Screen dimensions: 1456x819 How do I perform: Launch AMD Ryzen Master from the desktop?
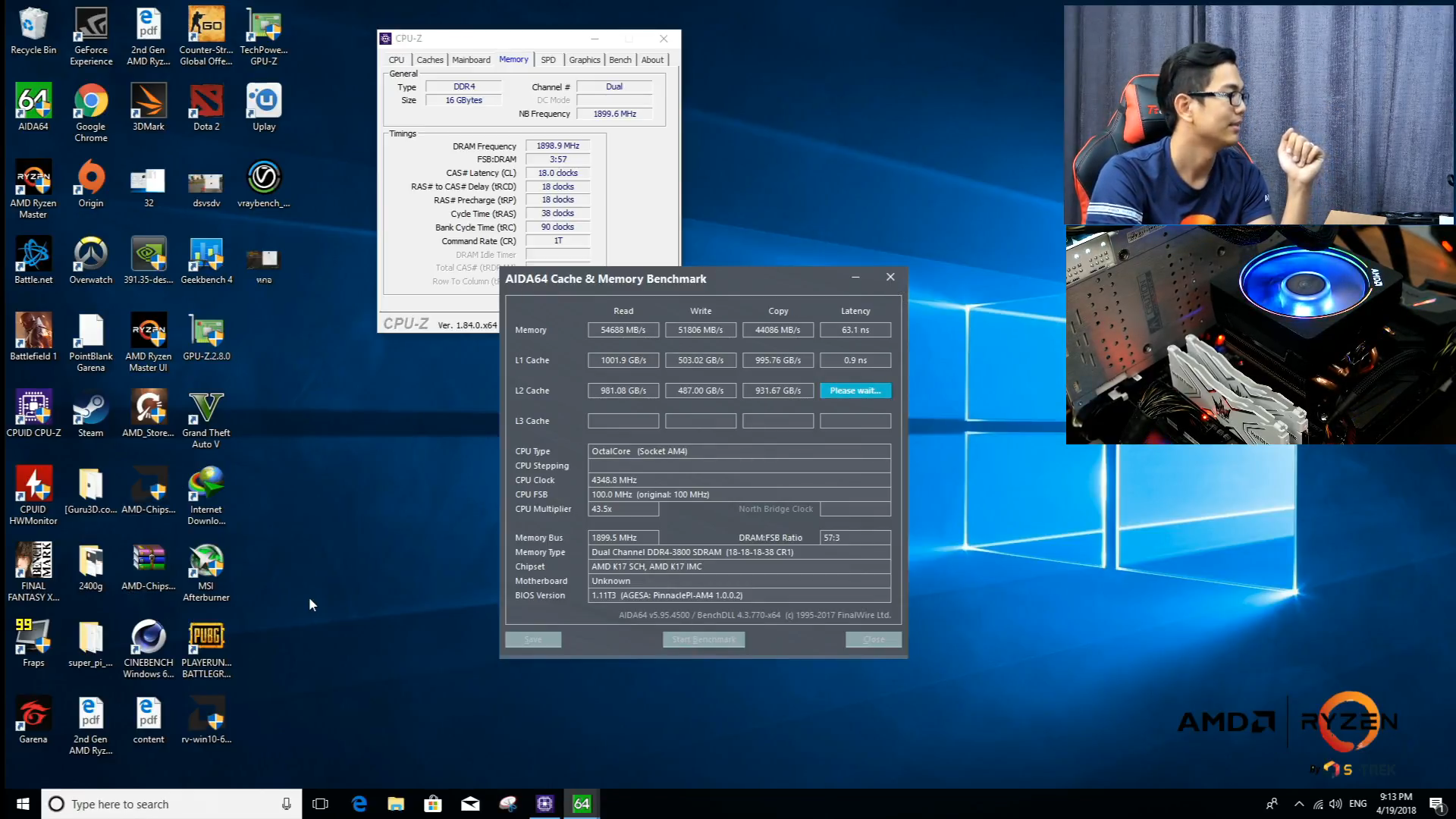[x=33, y=178]
